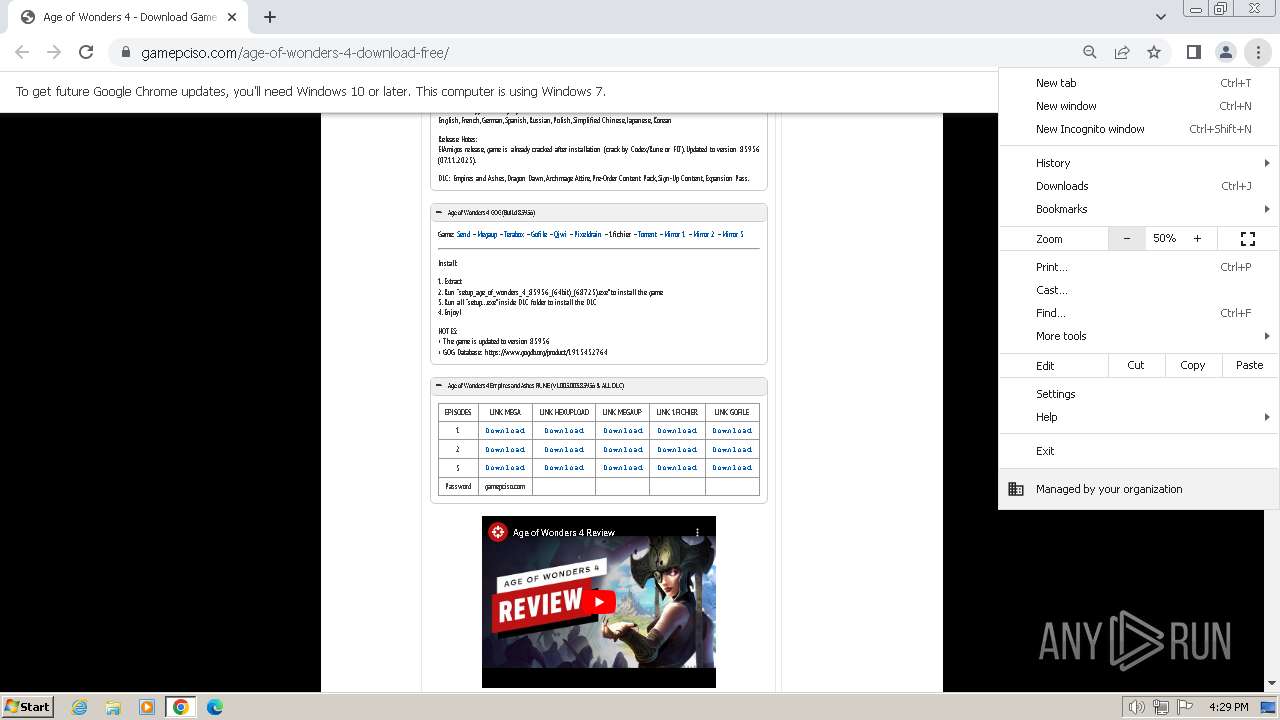Click Cut in the Edit row
Viewport: 1280px width, 720px height.
[1136, 365]
